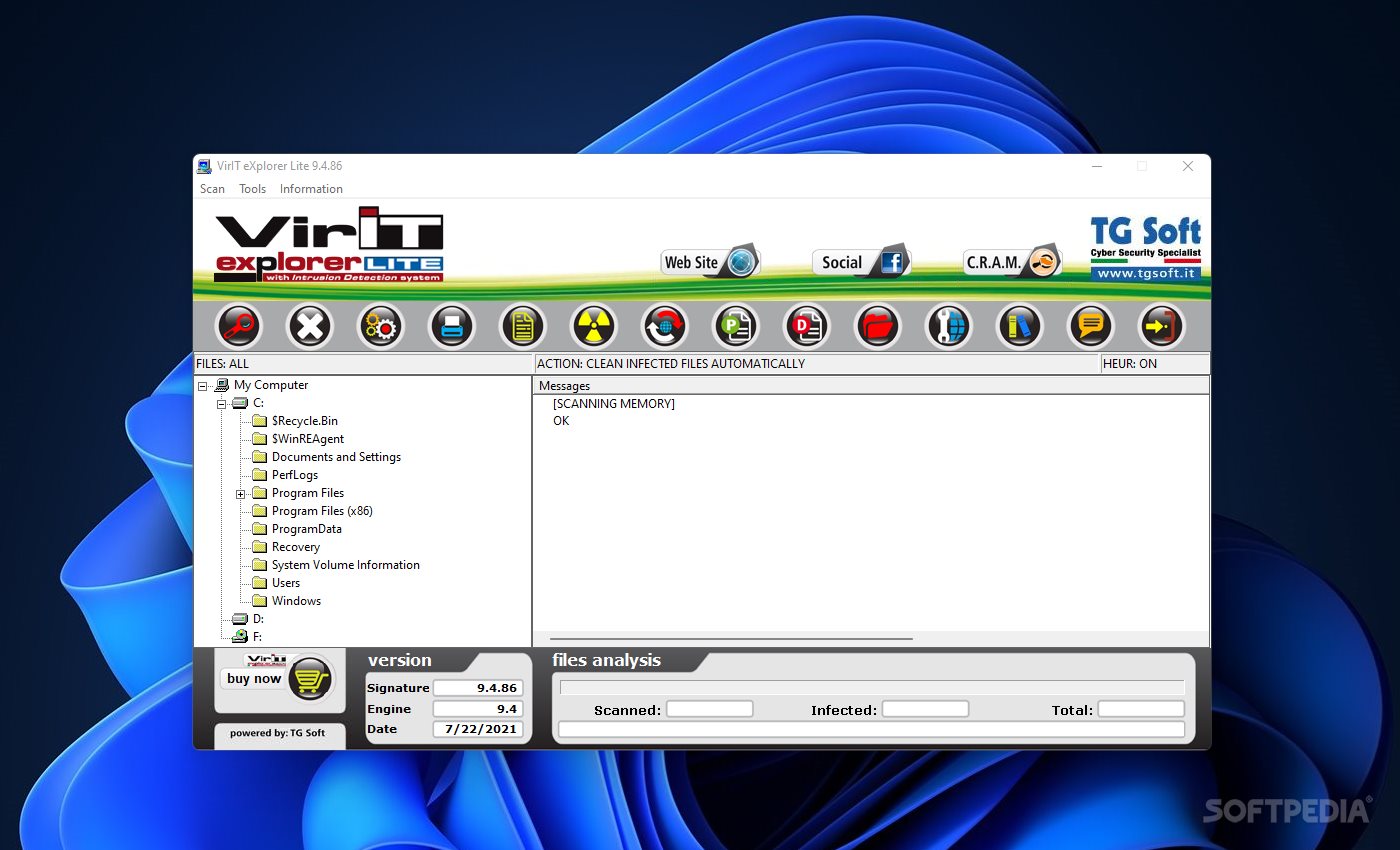Select the ProgramData folder
This screenshot has width=1400, height=850.
(x=307, y=529)
